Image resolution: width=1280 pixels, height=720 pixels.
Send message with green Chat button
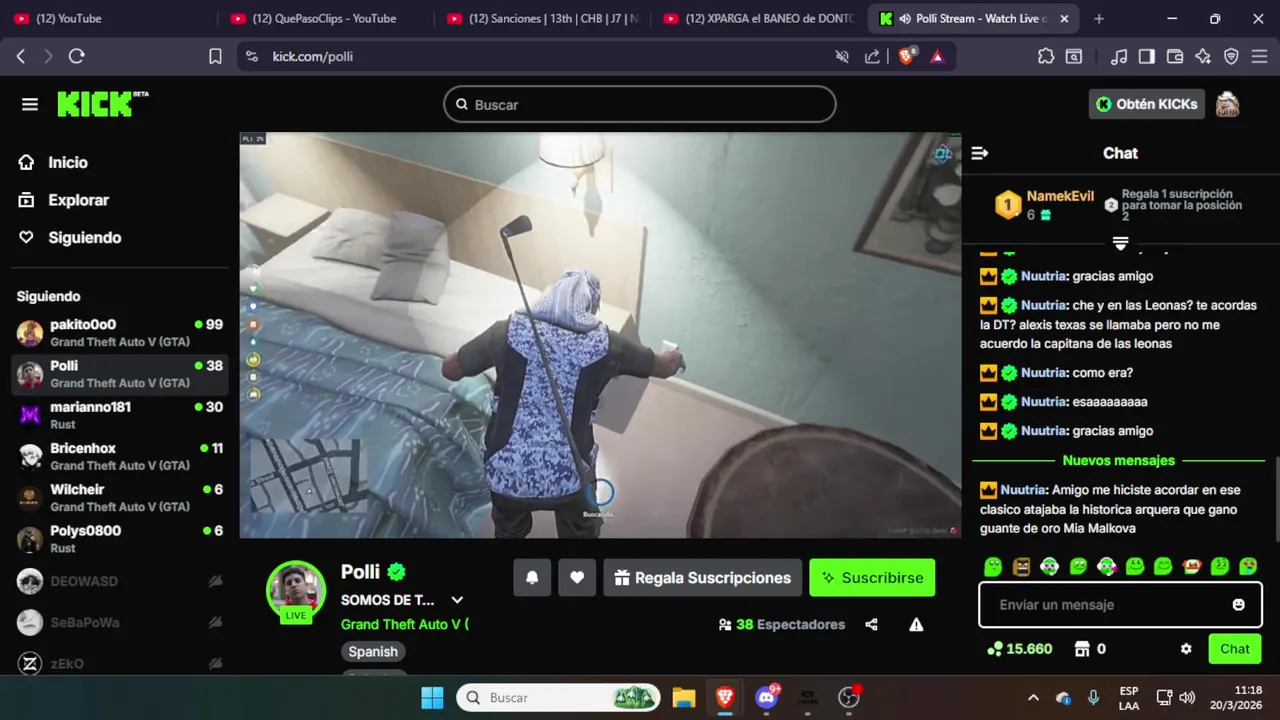pyautogui.click(x=1234, y=649)
